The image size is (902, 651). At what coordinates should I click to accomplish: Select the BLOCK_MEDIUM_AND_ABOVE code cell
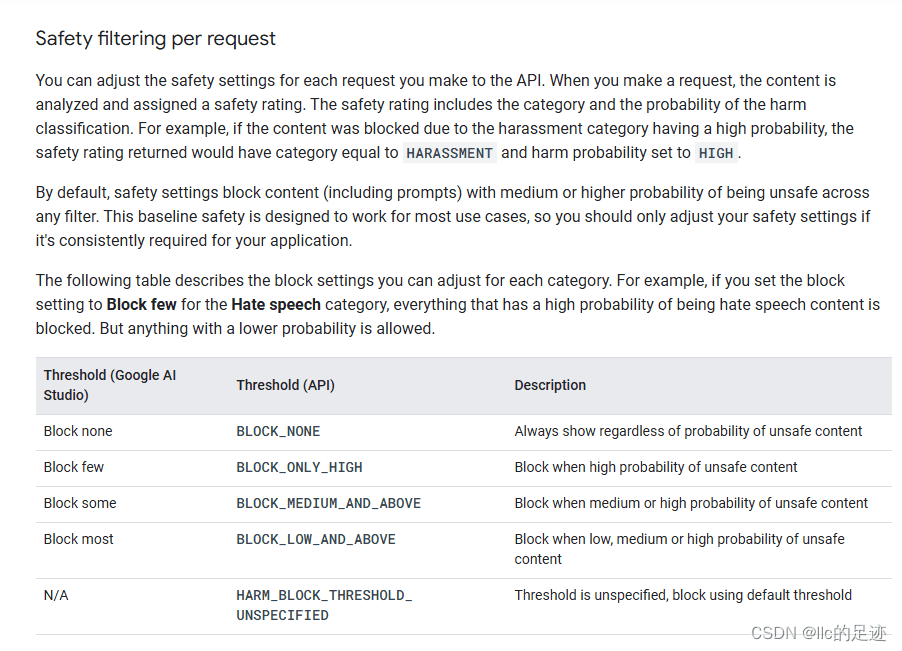point(328,503)
